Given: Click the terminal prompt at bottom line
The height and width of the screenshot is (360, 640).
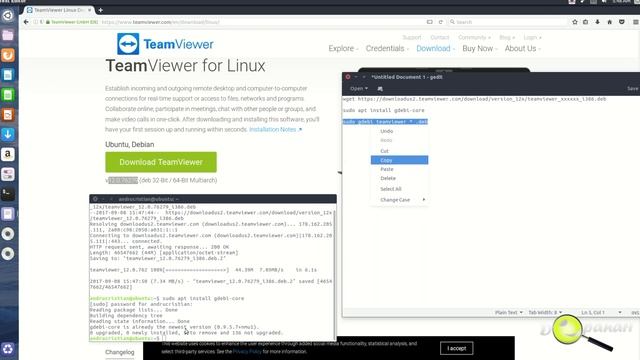Looking at the screenshot, I should [128, 338].
